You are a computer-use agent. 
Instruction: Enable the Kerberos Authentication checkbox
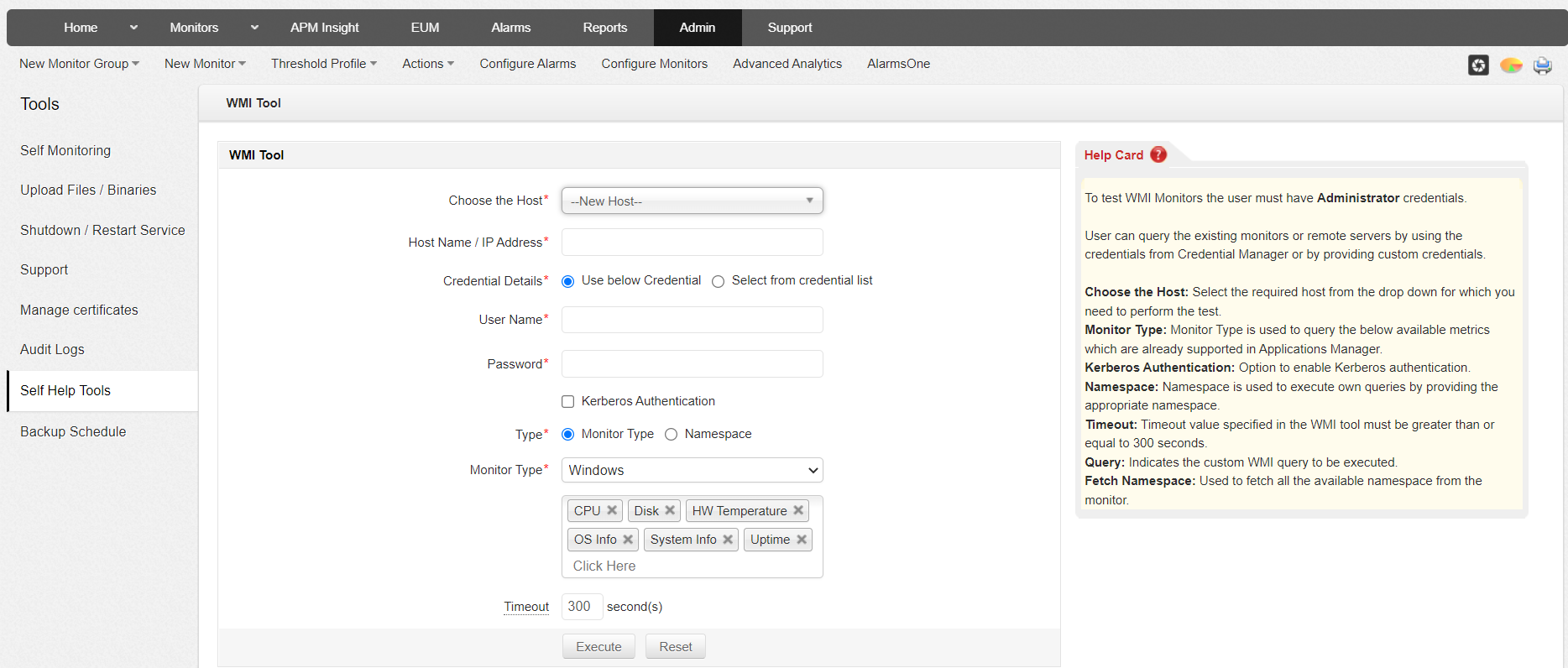point(568,402)
